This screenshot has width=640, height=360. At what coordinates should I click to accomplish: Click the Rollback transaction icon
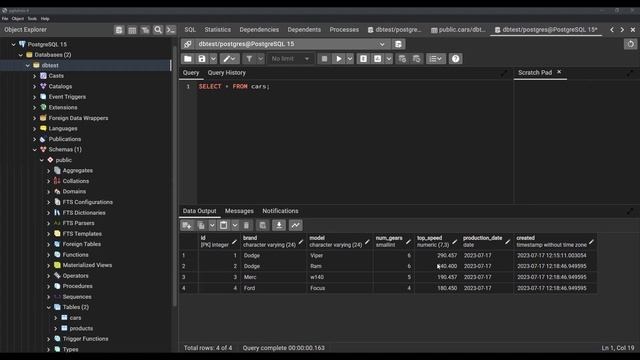point(416,59)
